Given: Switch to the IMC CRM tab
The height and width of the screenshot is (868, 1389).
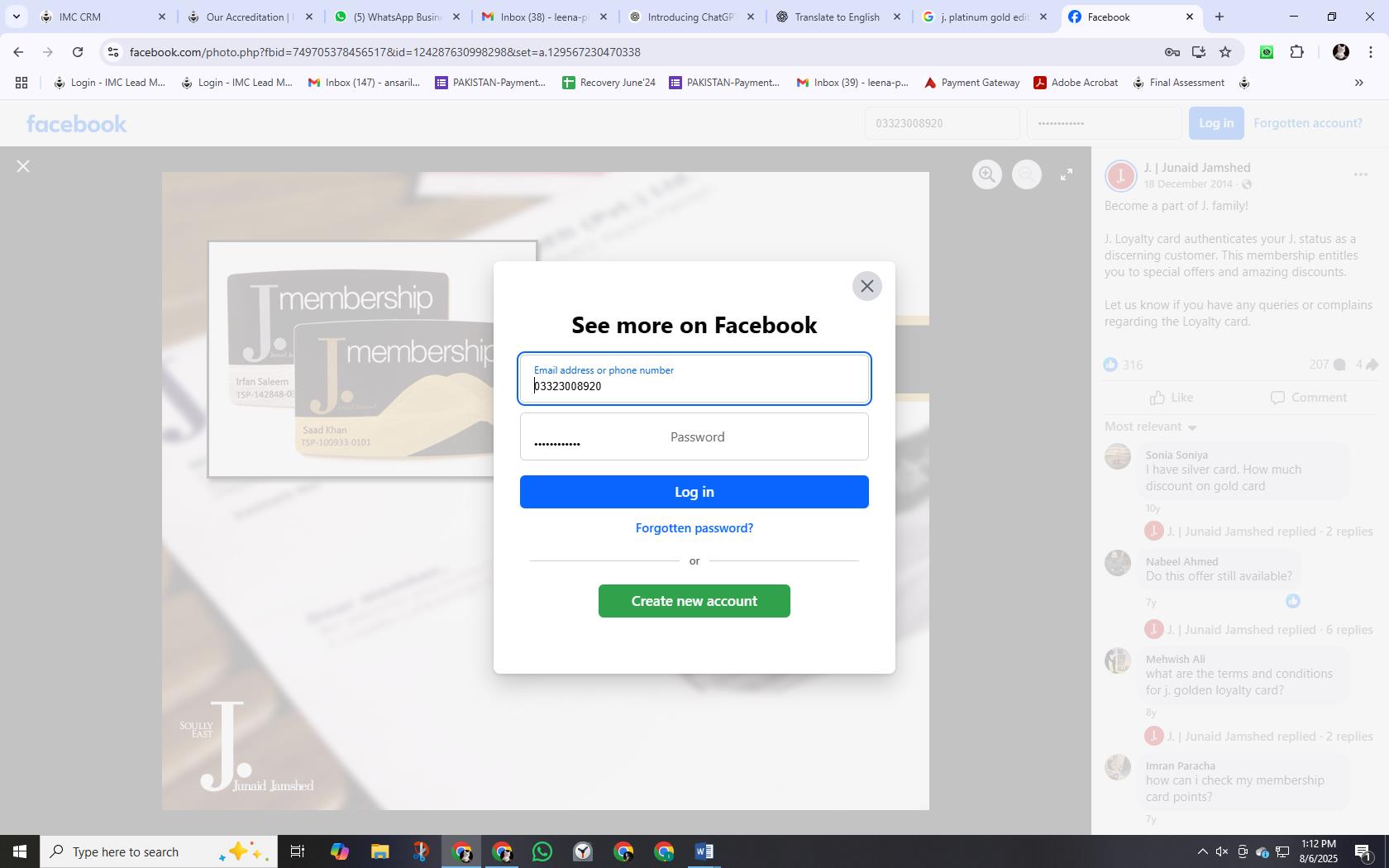Looking at the screenshot, I should (x=104, y=17).
